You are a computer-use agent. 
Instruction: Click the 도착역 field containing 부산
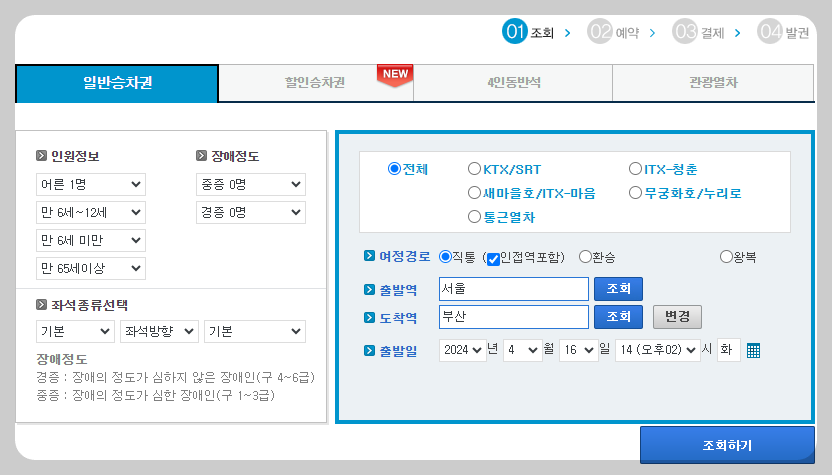[x=514, y=317]
